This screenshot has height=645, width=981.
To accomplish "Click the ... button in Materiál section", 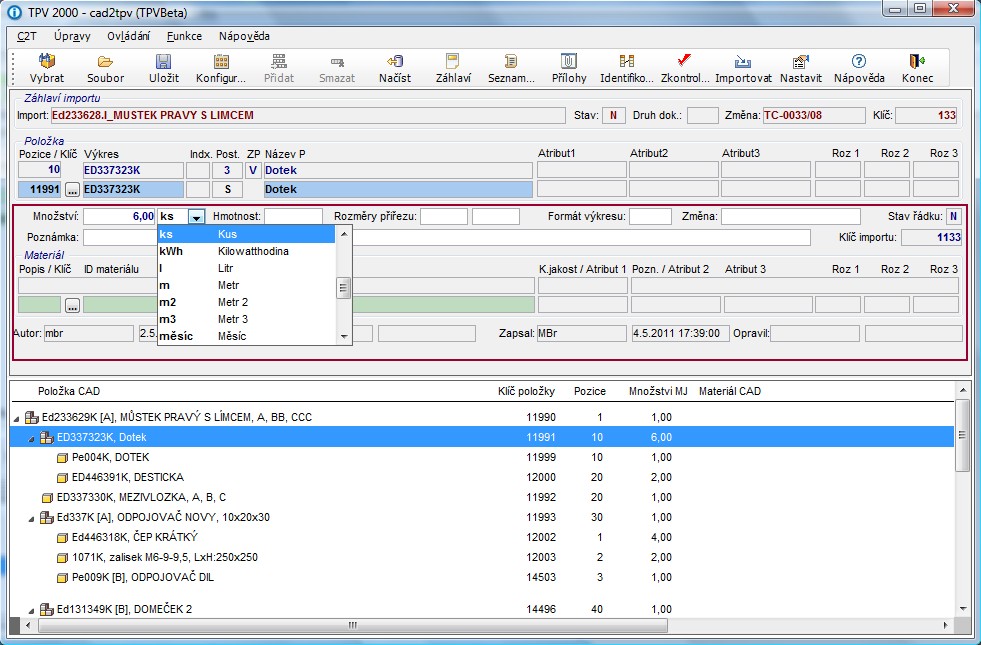I will click(73, 305).
